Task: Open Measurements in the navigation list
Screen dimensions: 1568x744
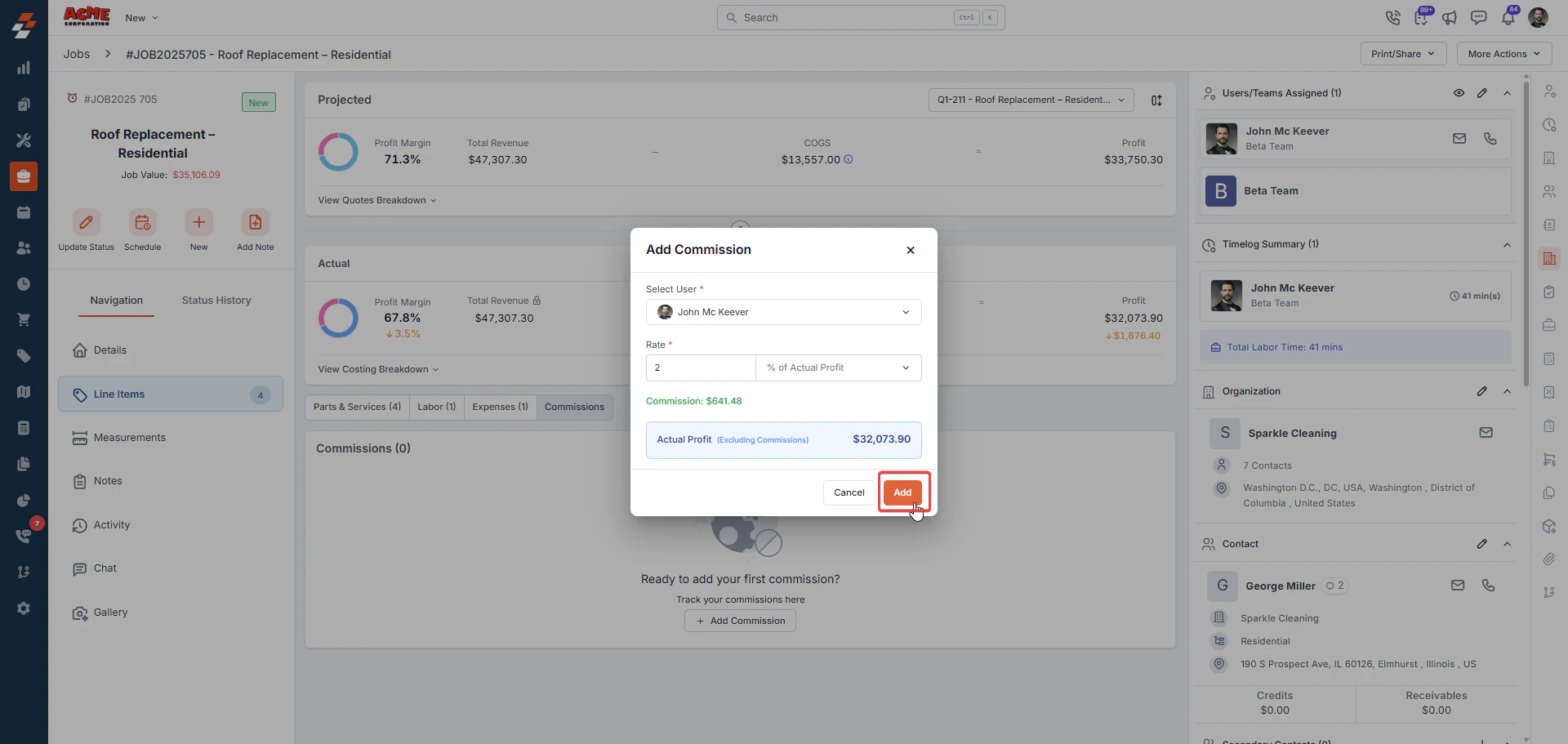Action: [x=170, y=438]
